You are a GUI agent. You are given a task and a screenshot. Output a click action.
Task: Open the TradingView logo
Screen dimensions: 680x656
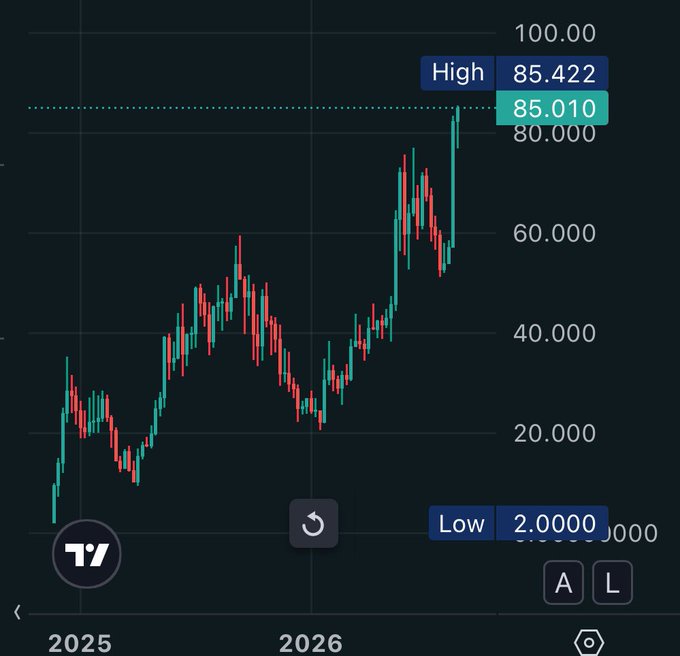(87, 554)
